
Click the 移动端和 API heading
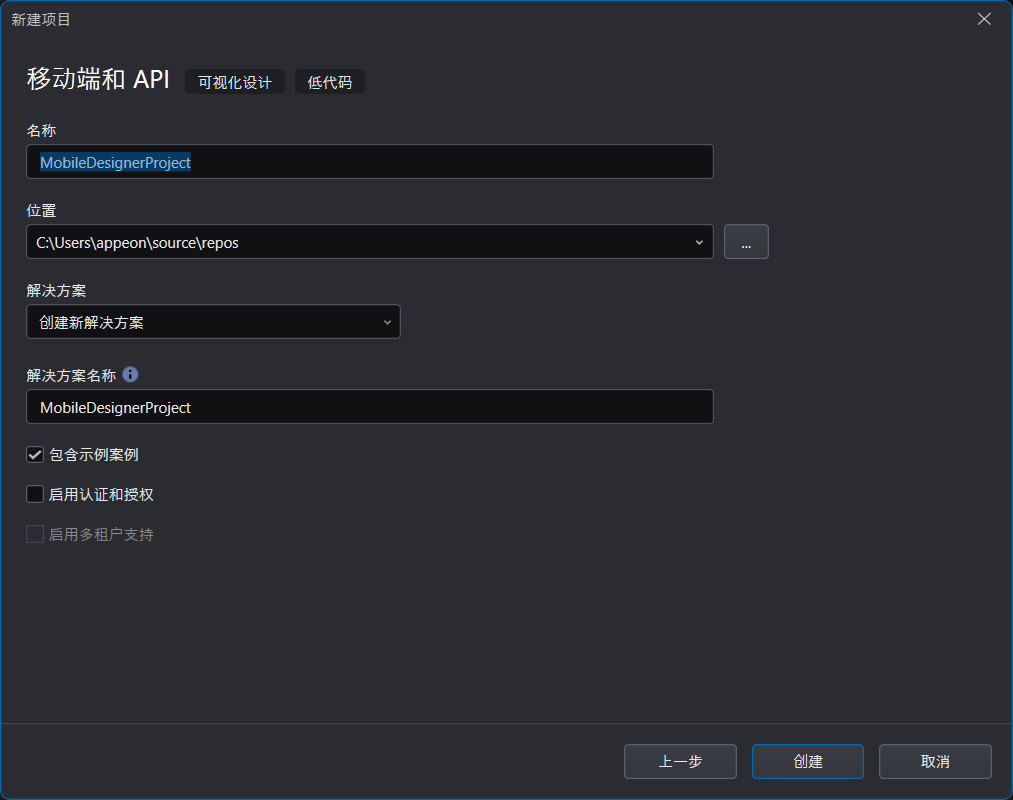(x=98, y=80)
